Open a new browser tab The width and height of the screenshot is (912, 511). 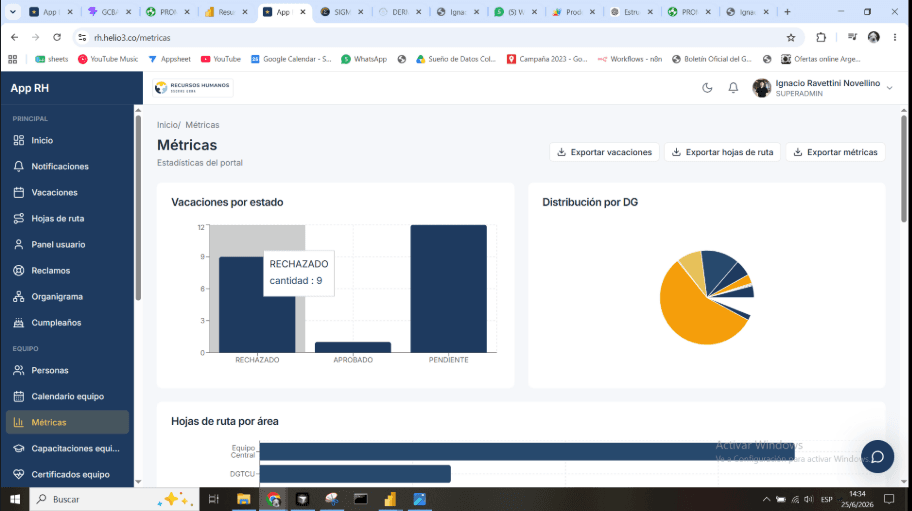788,12
